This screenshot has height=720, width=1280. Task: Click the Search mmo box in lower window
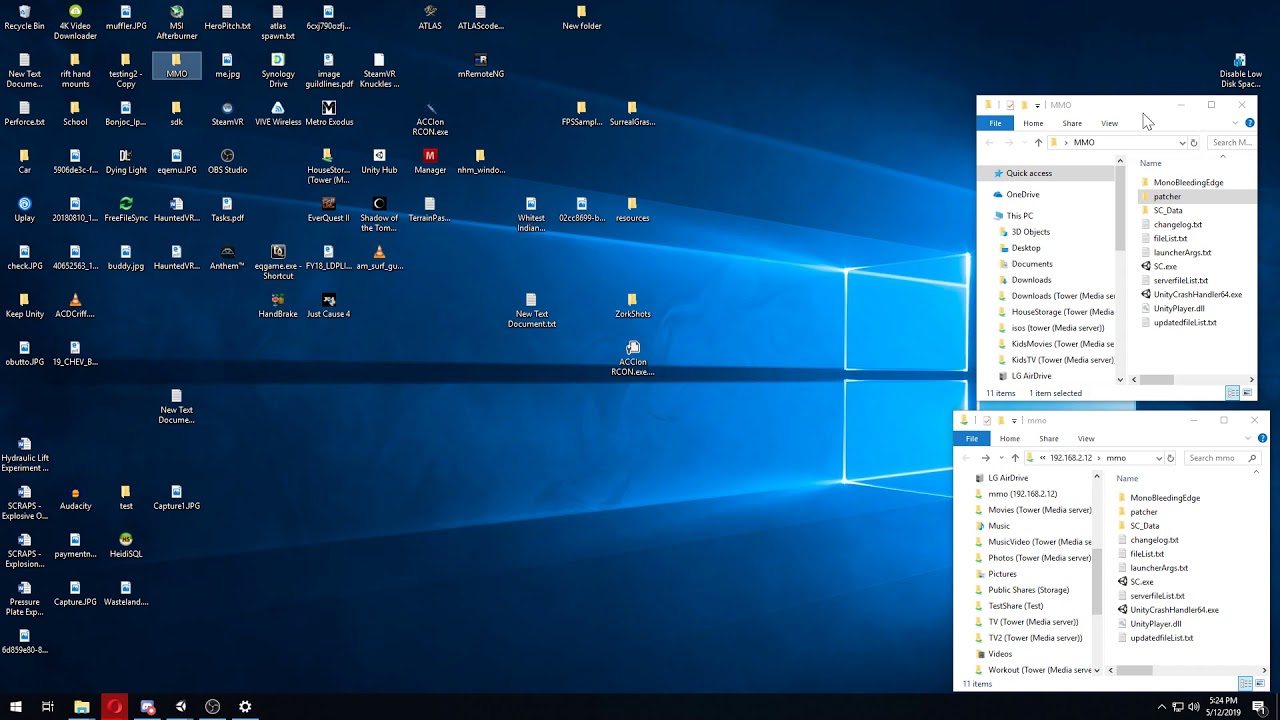tap(1222, 458)
